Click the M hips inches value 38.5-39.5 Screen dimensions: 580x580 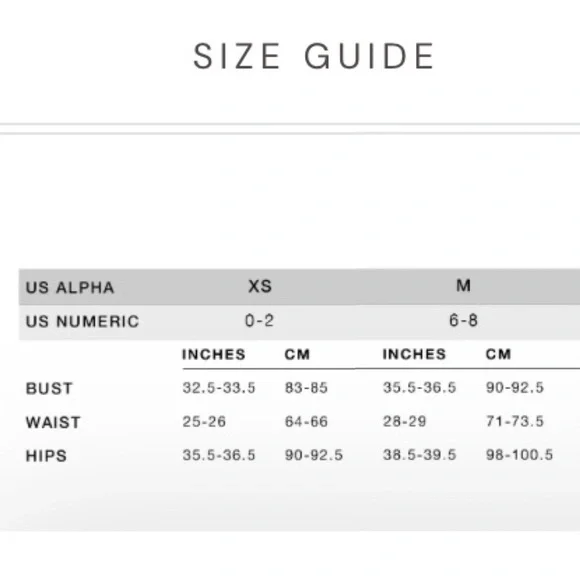[419, 455]
